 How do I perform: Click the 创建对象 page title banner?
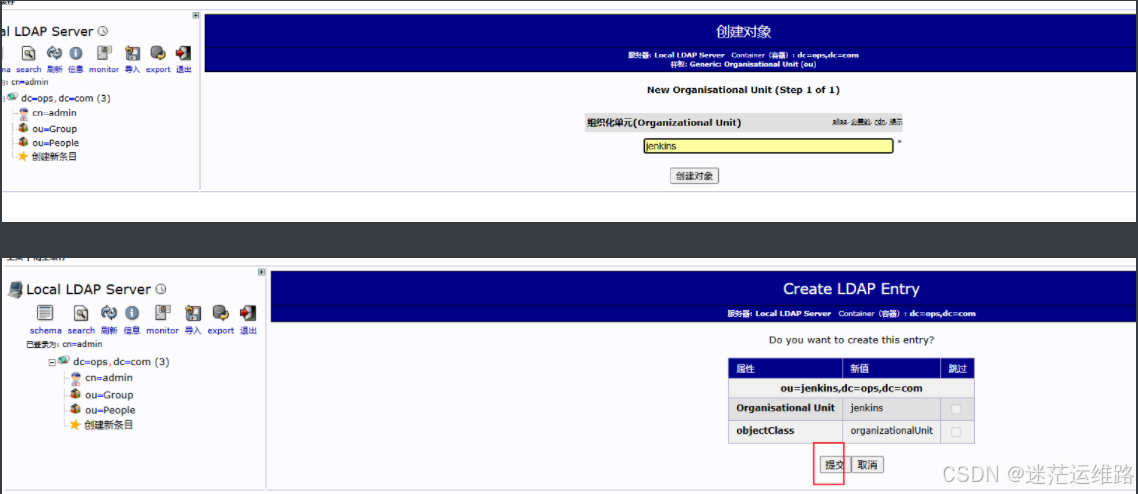[744, 31]
